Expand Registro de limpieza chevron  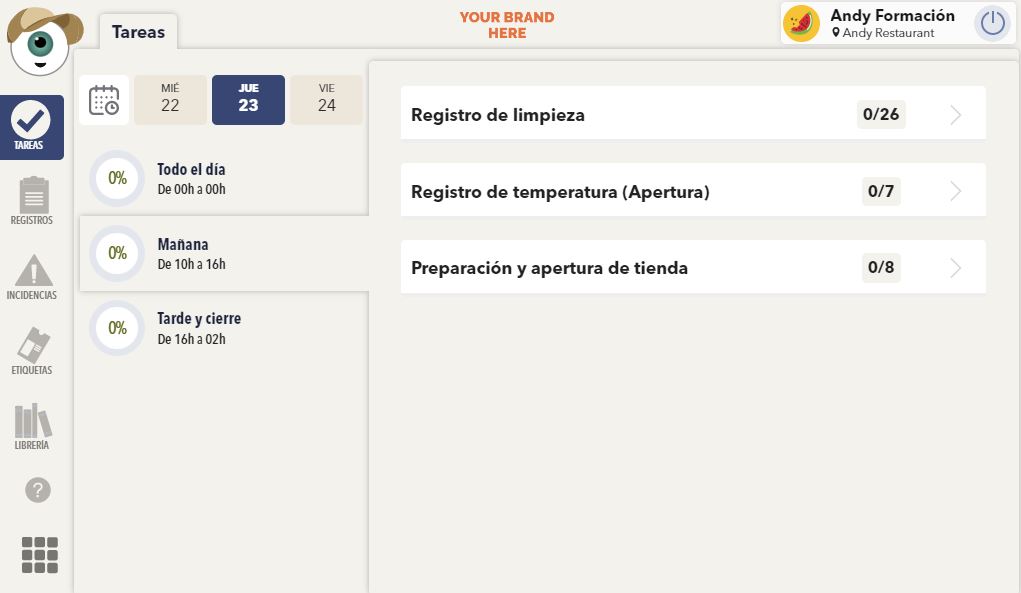pos(955,115)
